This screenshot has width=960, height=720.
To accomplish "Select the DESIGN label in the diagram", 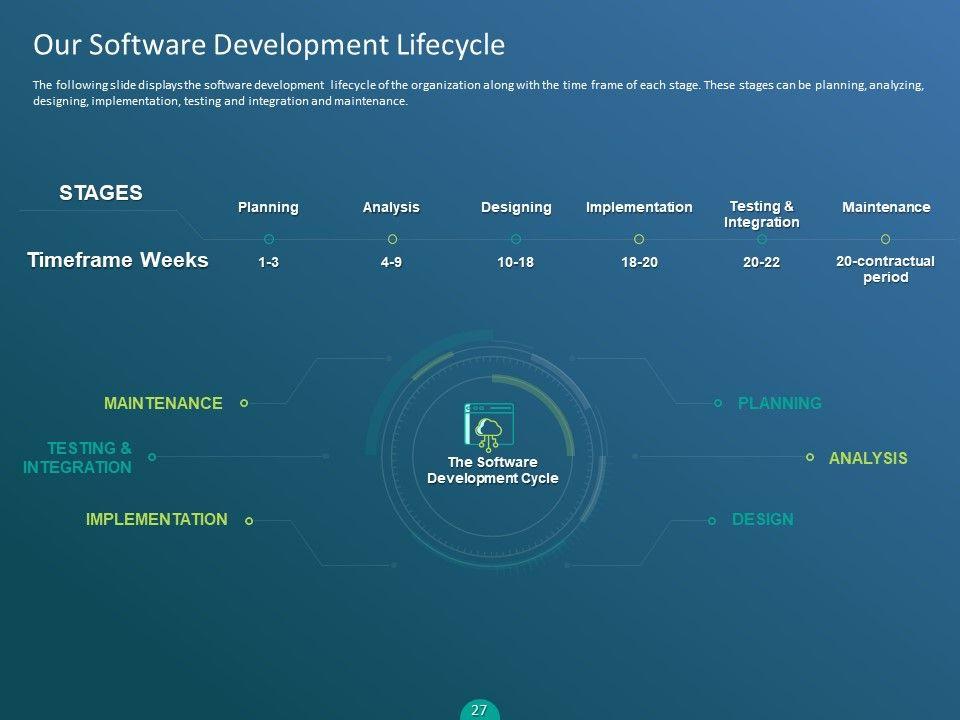I will pos(762,519).
